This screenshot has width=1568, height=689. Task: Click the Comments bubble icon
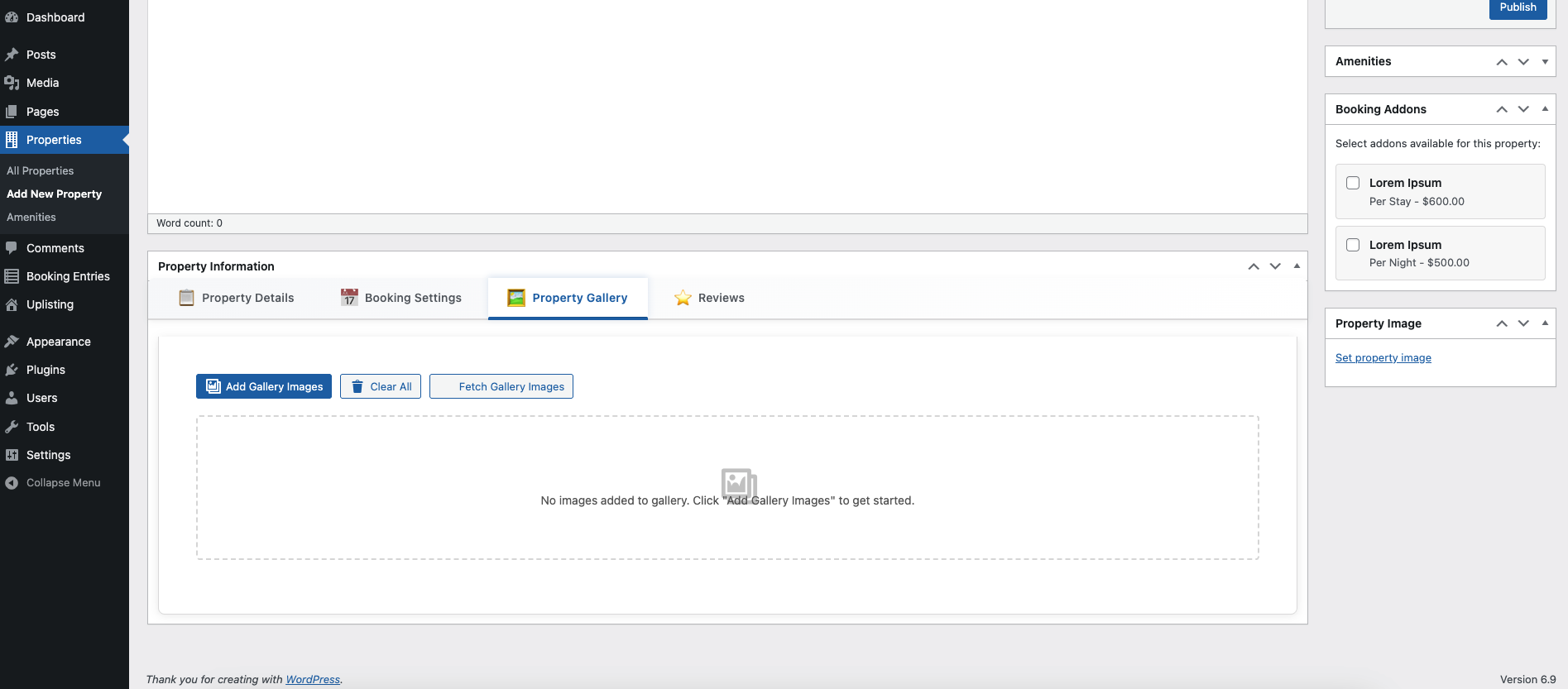12,248
